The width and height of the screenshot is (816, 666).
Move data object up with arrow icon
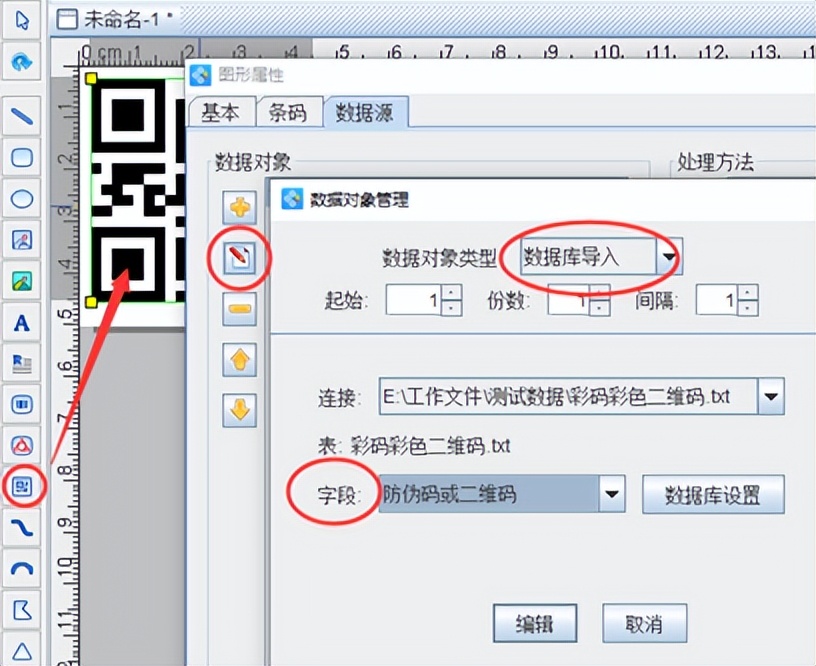tap(239, 360)
